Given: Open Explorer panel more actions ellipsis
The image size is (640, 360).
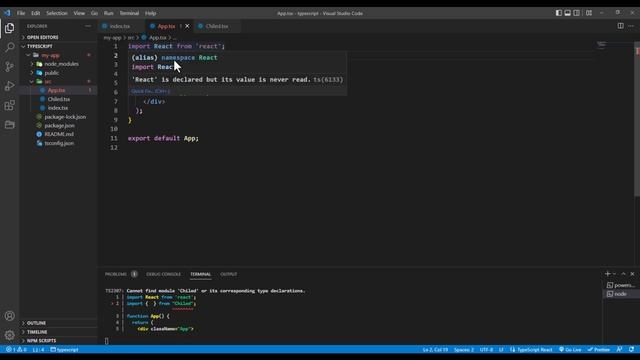Looking at the screenshot, I should [x=88, y=26].
